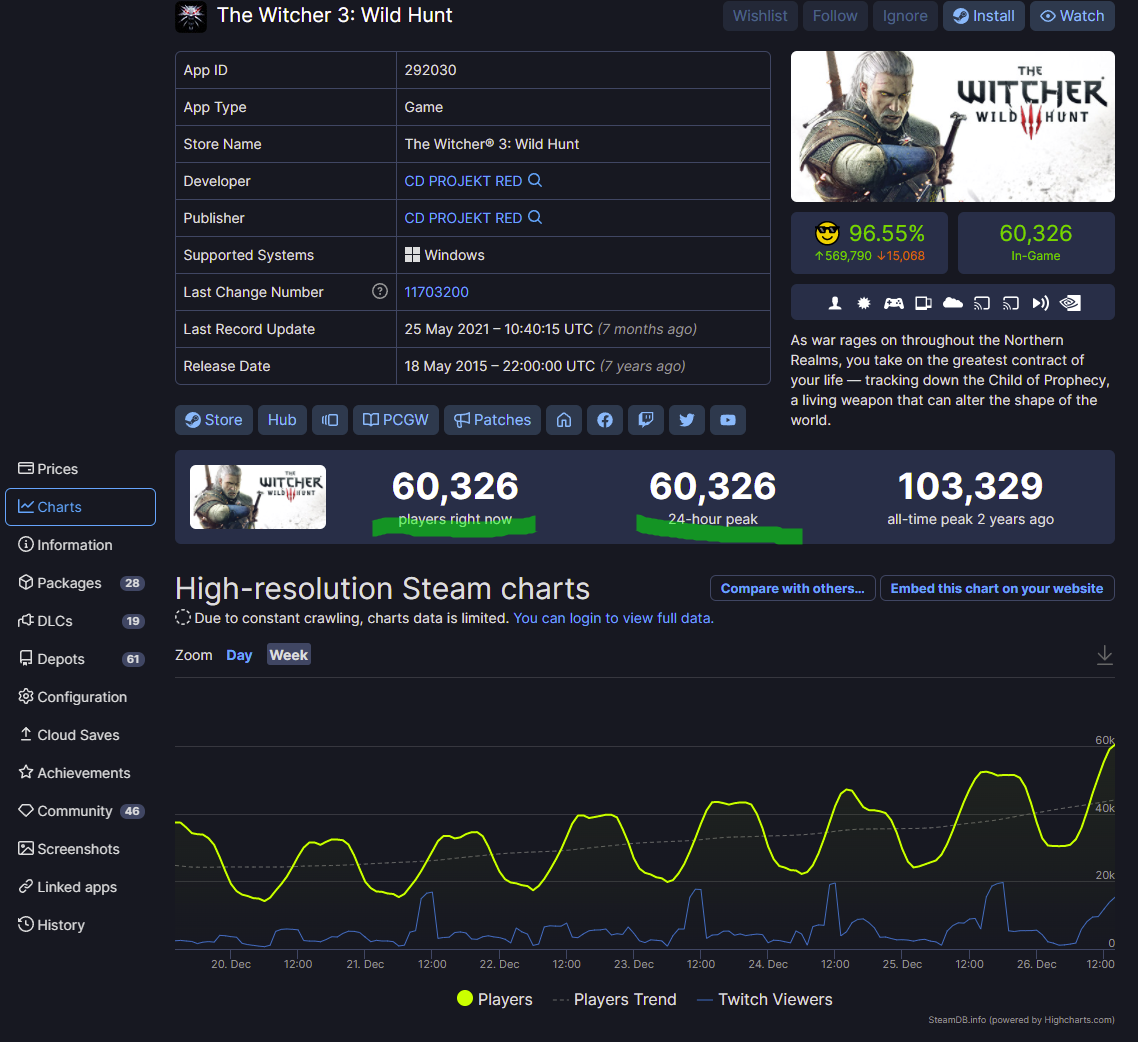Click the large Witcher 3 header image

[x=952, y=126]
